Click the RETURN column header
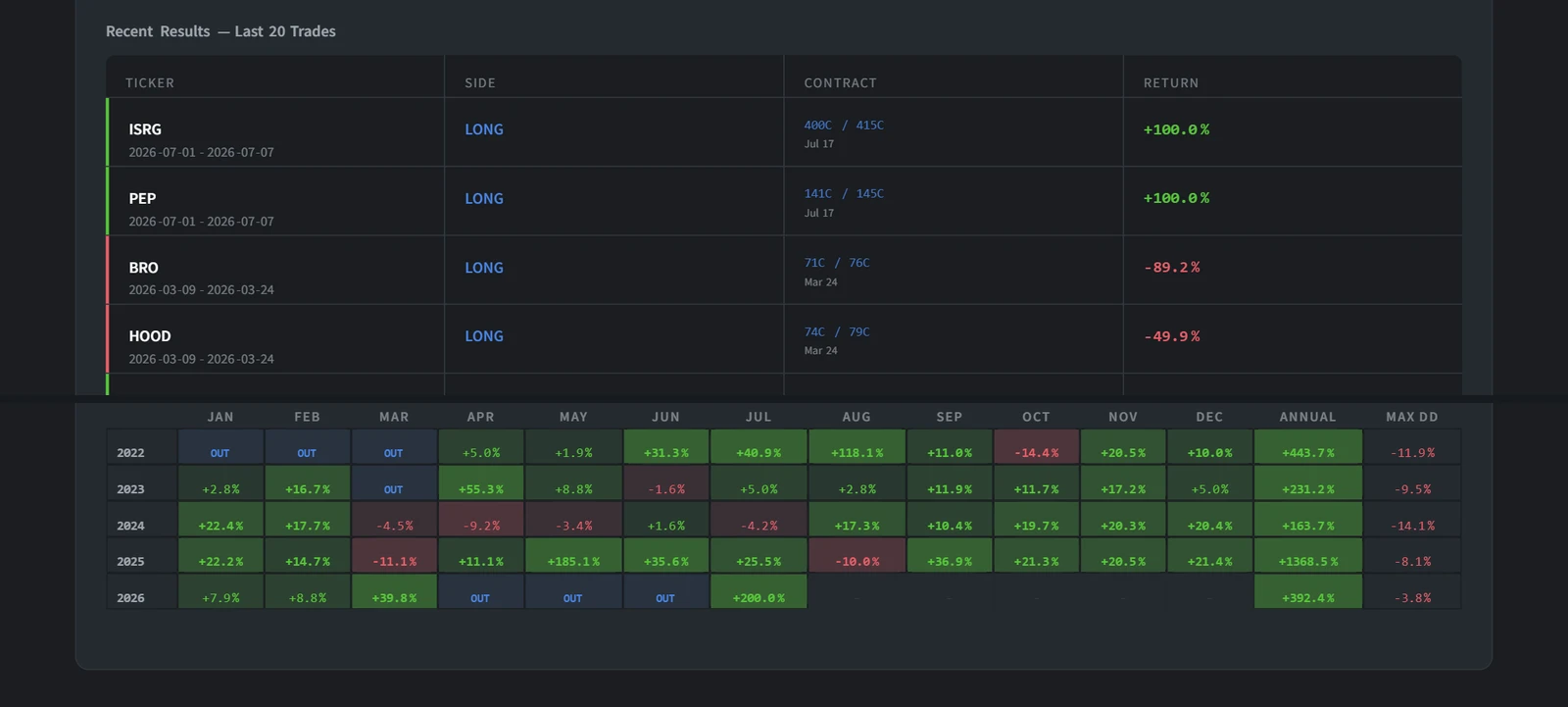Image resolution: width=1568 pixels, height=707 pixels. click(1171, 83)
